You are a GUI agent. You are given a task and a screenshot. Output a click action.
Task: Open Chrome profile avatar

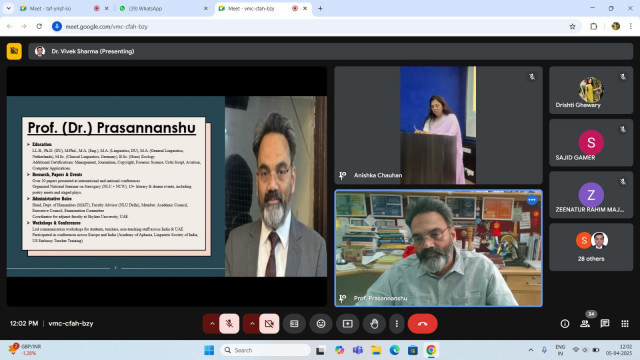click(616, 27)
